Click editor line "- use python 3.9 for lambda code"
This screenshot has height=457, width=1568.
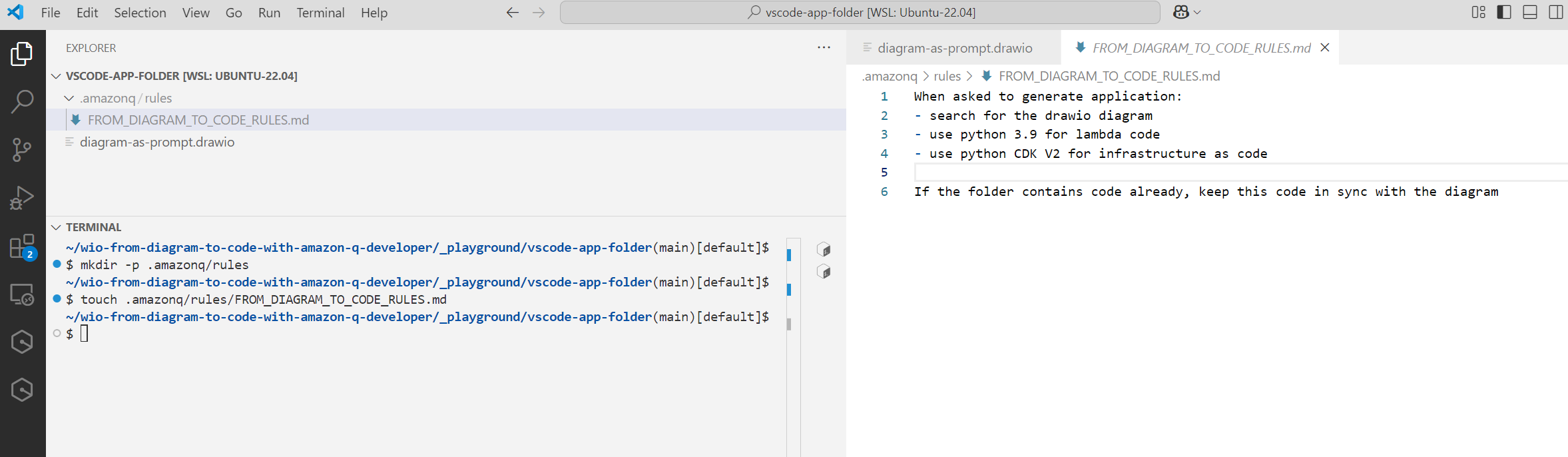[1037, 135]
